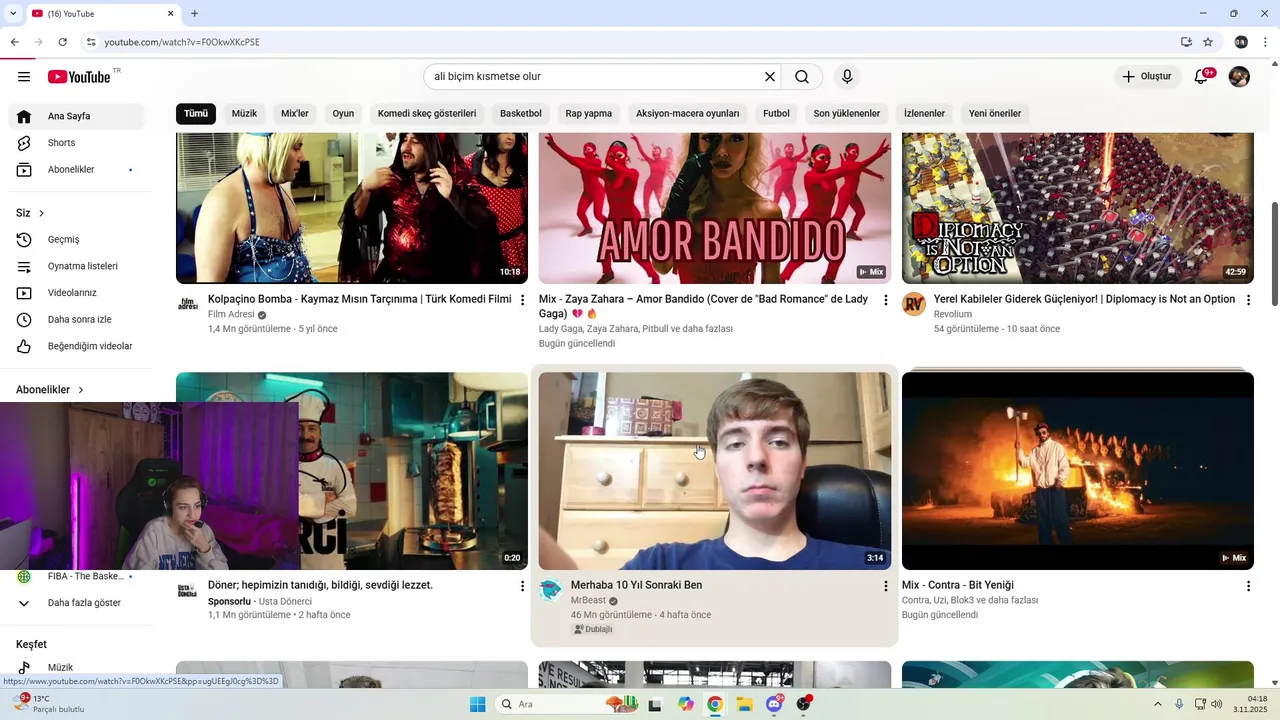
Task: Open the FIBA - The Basketball channel subscription
Action: [77, 576]
